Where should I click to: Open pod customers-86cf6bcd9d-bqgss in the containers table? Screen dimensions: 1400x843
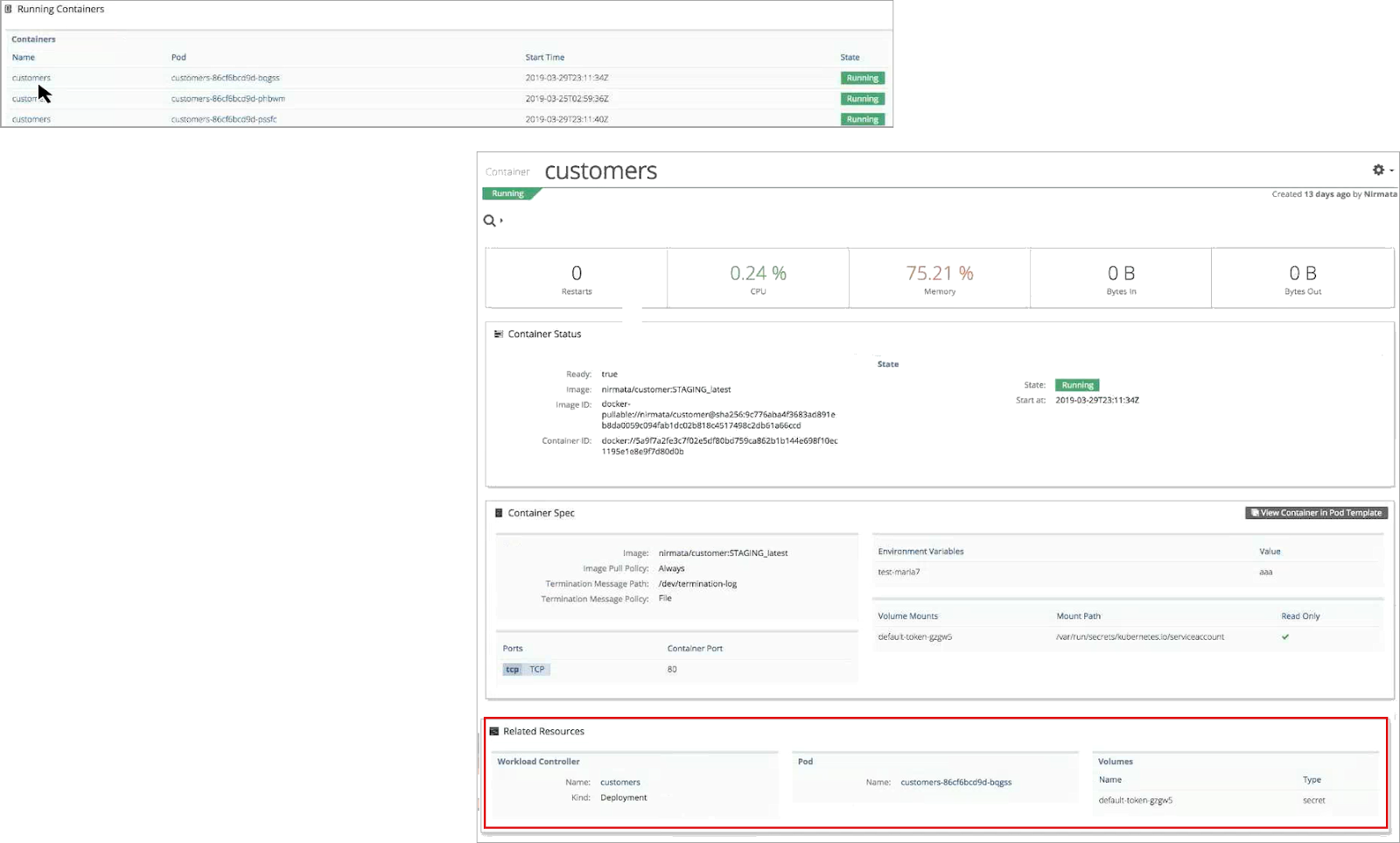click(x=226, y=78)
